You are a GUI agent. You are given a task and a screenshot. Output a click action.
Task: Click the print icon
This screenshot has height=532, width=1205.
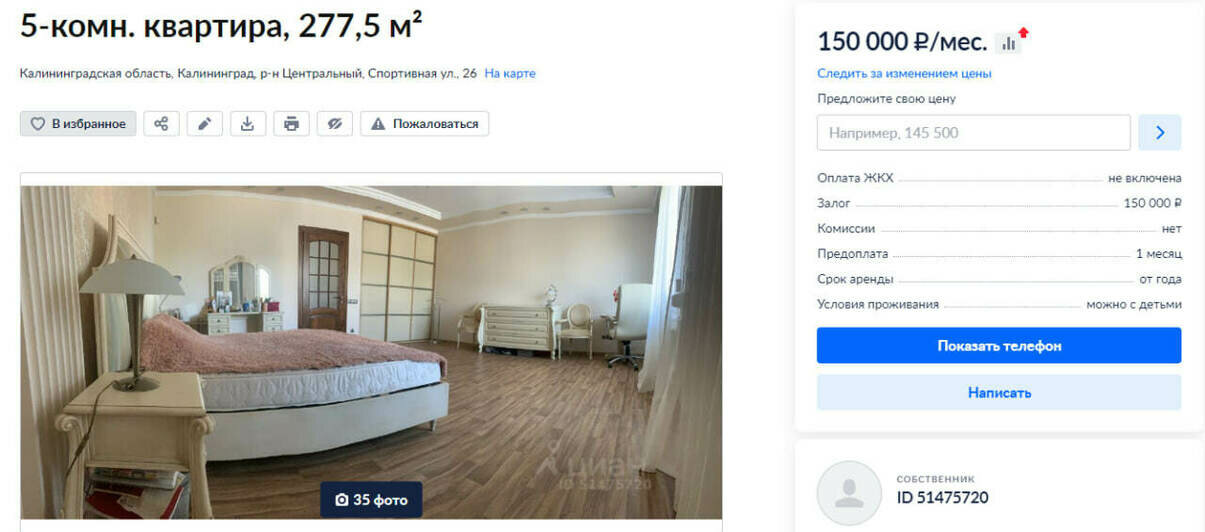pyautogui.click(x=291, y=124)
